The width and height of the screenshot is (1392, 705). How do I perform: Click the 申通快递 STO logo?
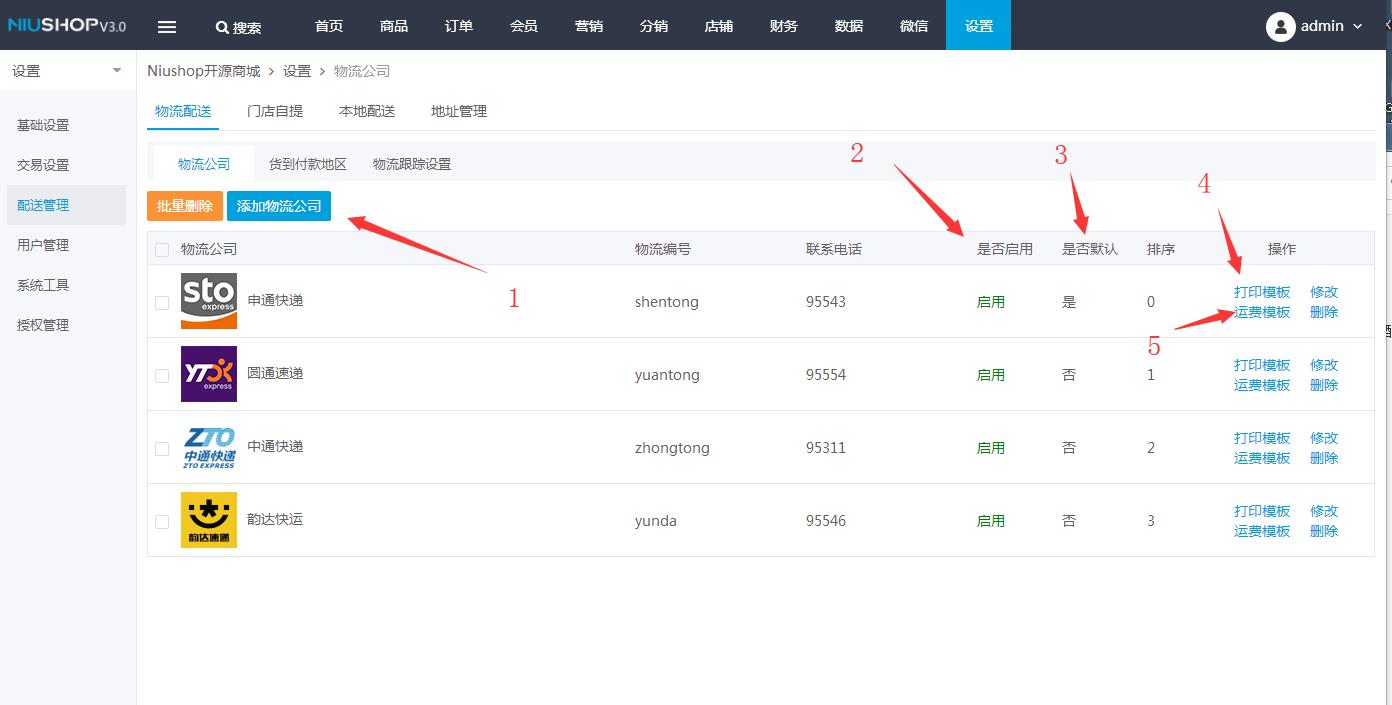208,300
